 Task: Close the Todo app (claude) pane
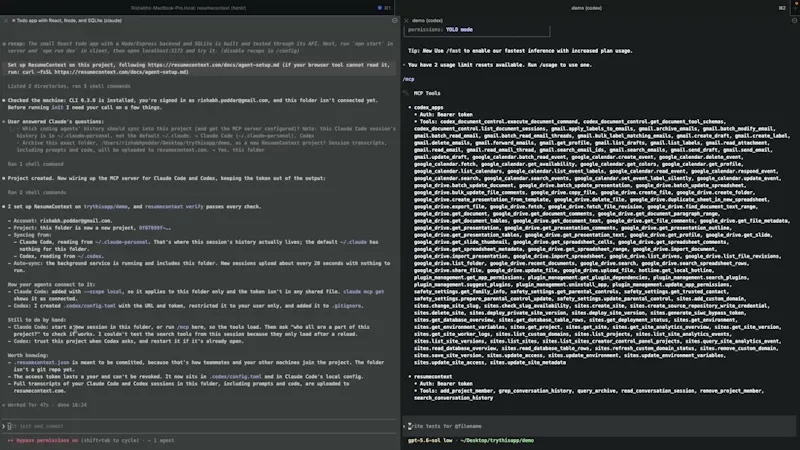click(6, 20)
